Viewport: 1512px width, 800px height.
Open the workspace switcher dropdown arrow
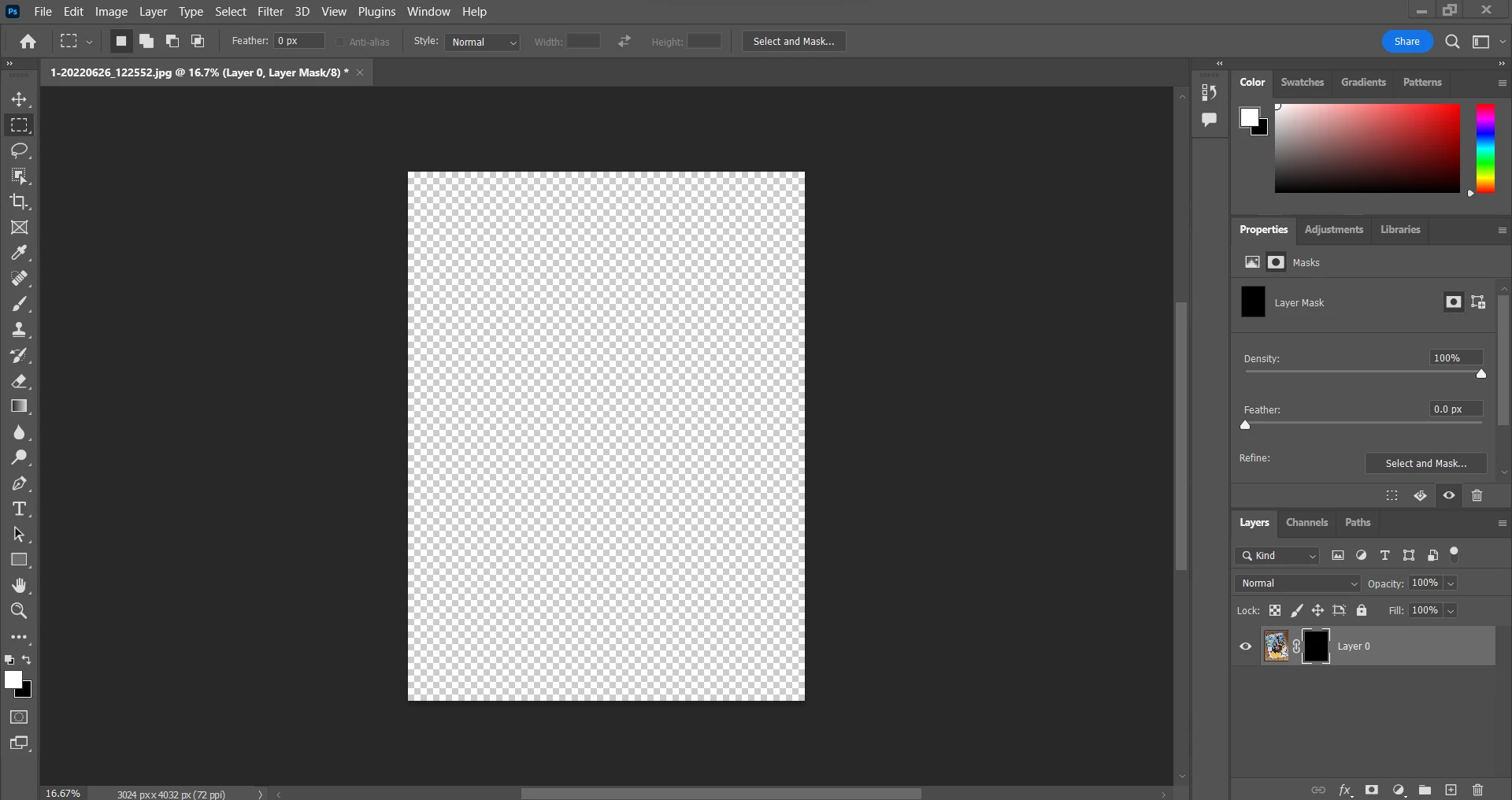point(1503,42)
